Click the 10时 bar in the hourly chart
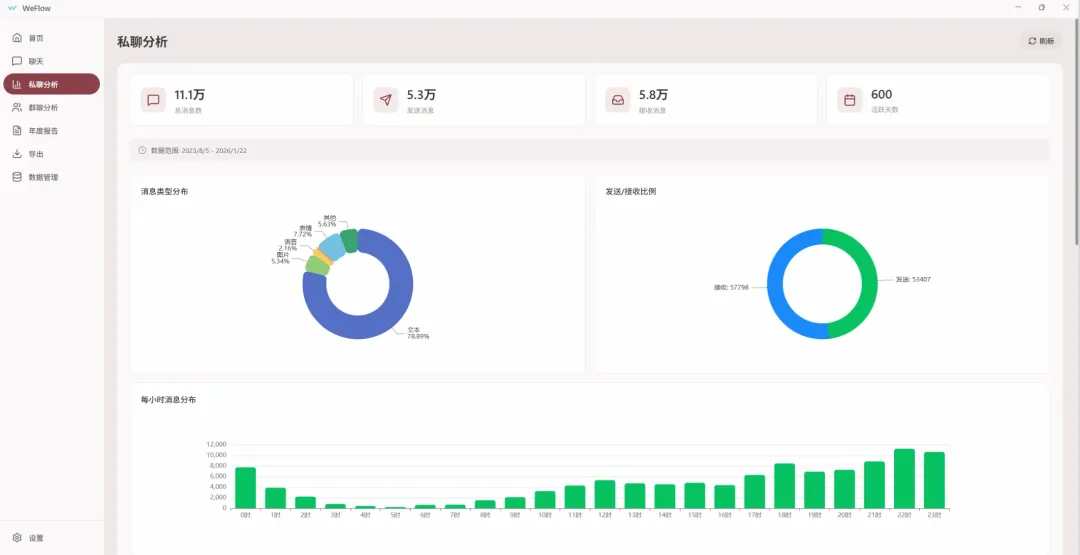Viewport: 1080px width, 555px height. click(x=545, y=500)
